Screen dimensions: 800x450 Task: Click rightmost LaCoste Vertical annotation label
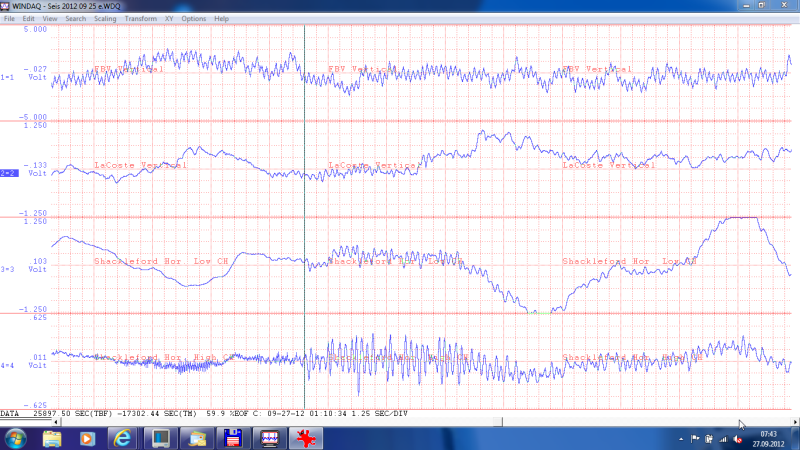click(609, 165)
